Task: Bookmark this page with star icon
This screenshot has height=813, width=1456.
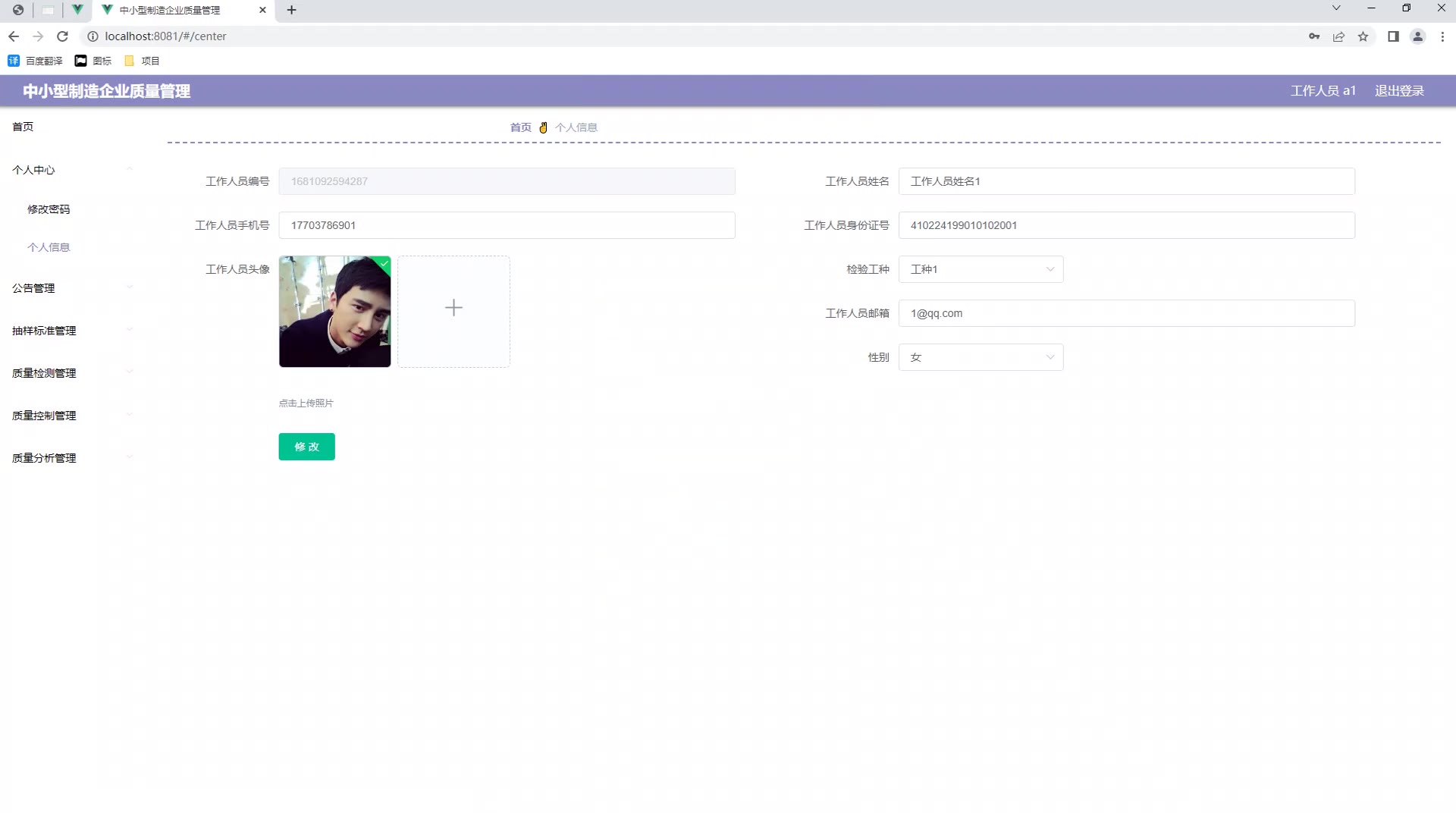Action: click(1363, 36)
